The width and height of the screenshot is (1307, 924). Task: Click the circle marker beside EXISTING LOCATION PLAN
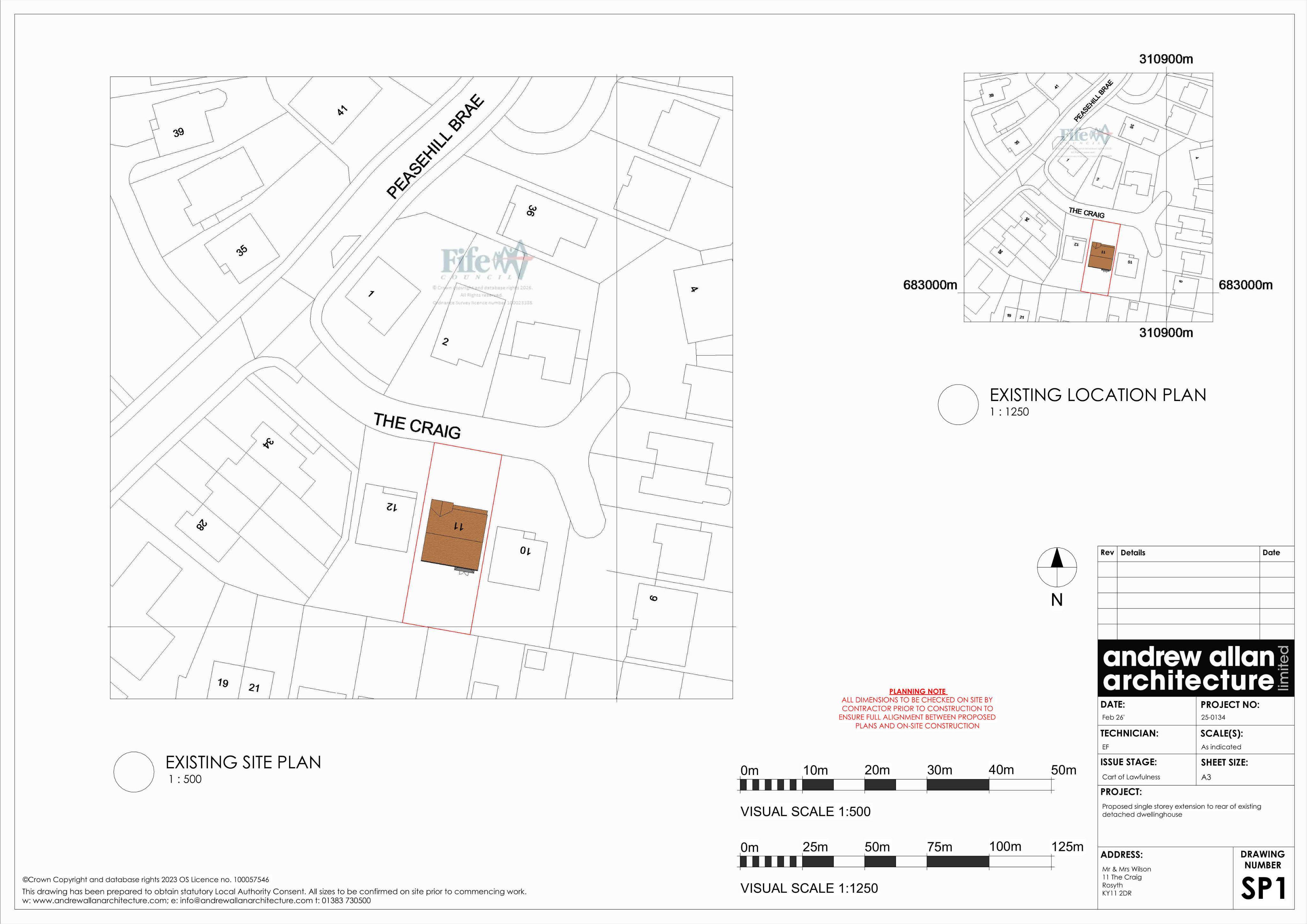point(958,404)
